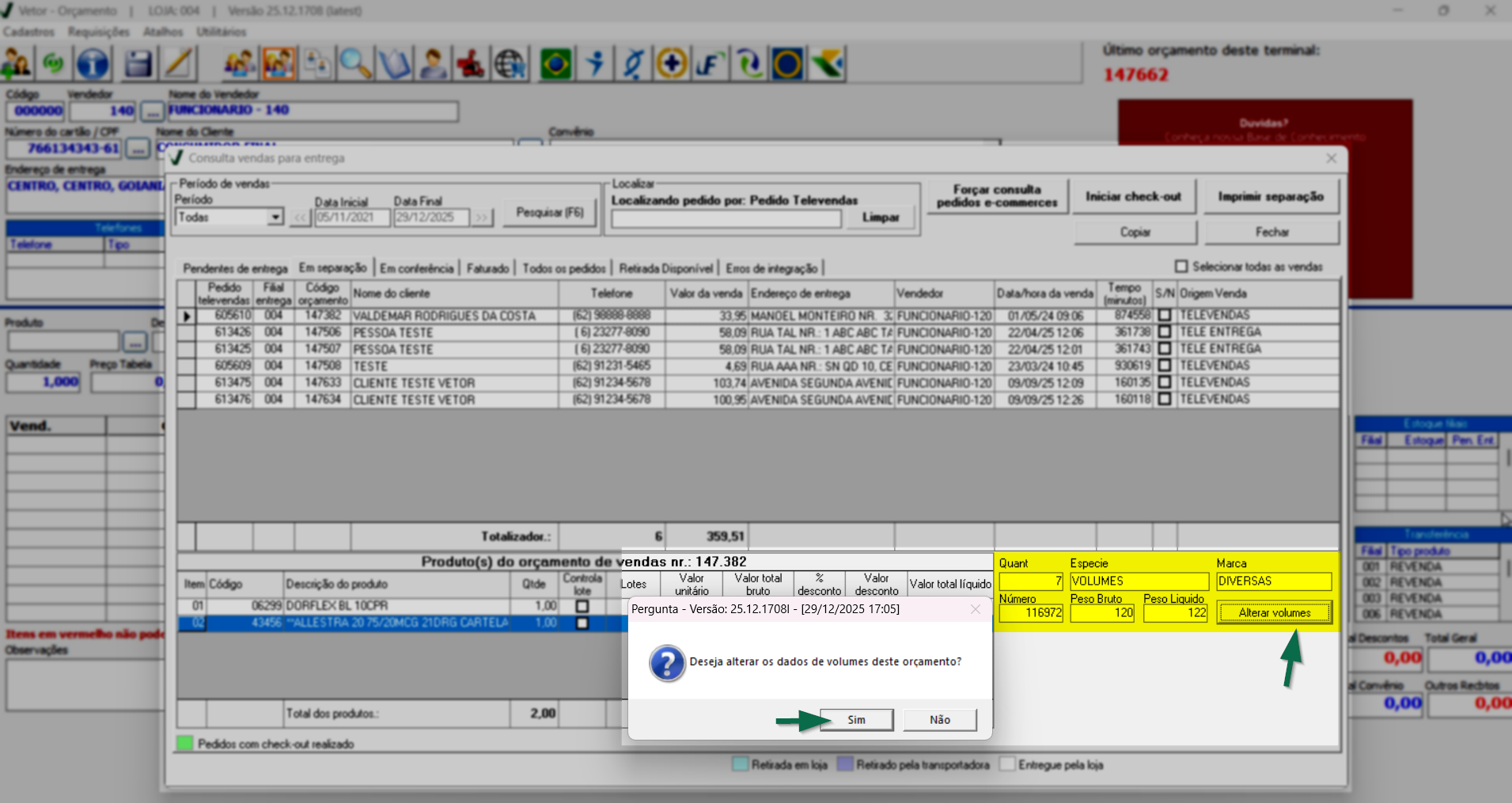The image size is (1512, 803).
Task: Click the Localizar search input field
Action: 726,218
